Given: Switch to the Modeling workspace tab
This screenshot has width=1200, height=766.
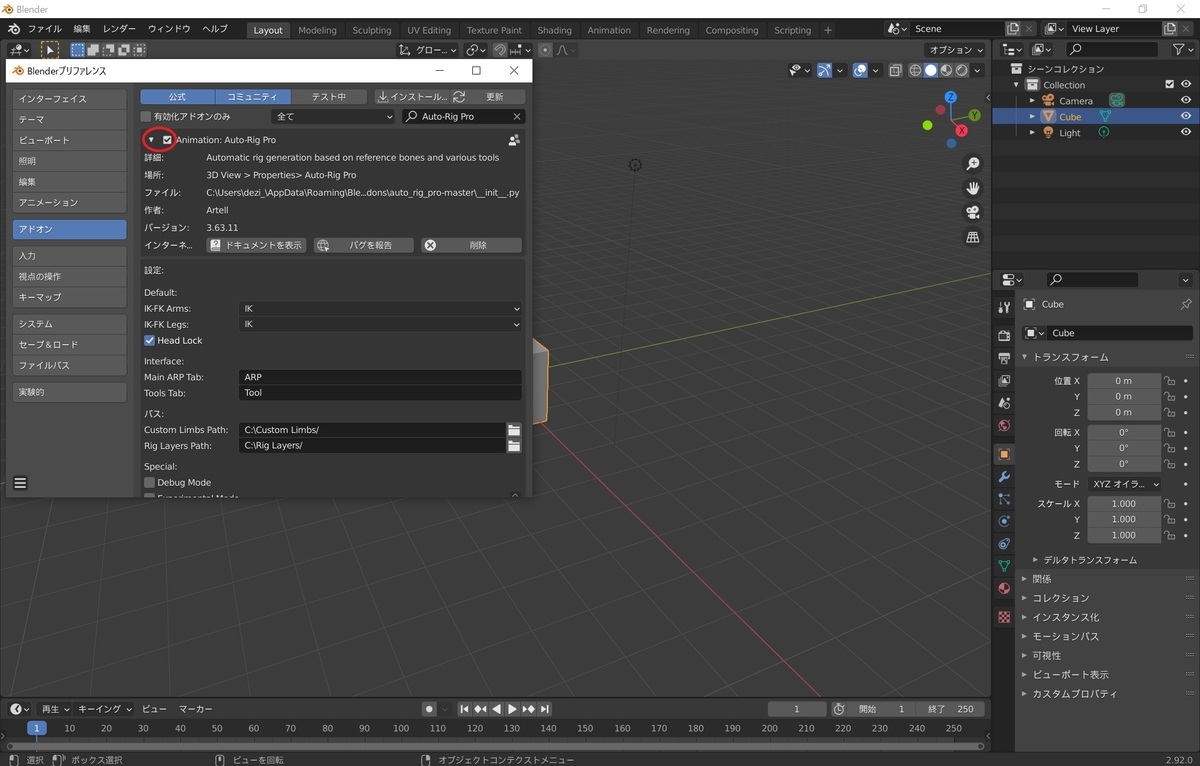Looking at the screenshot, I should 317,30.
